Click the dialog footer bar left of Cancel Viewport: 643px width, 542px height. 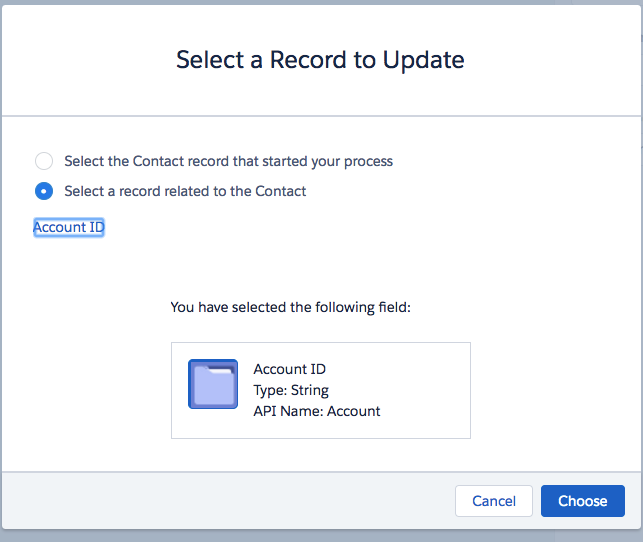228,501
